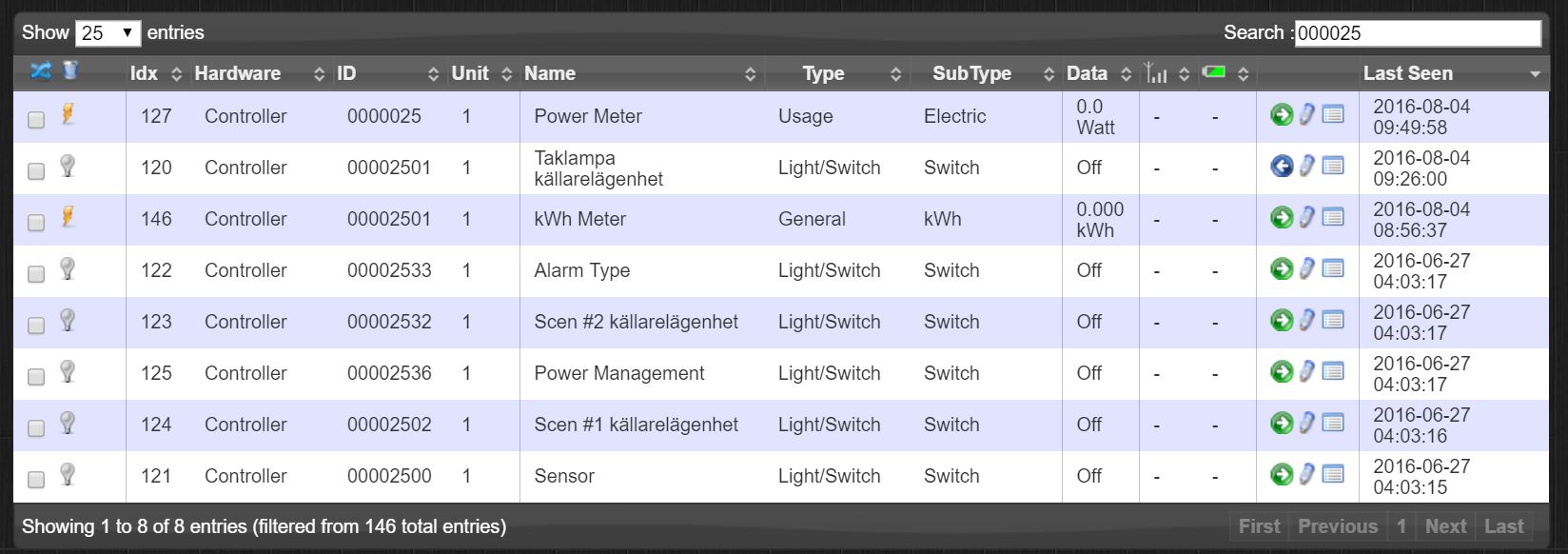Image resolution: width=1568 pixels, height=554 pixels.
Task: Go to page 1 in pagination
Action: pyautogui.click(x=1401, y=526)
